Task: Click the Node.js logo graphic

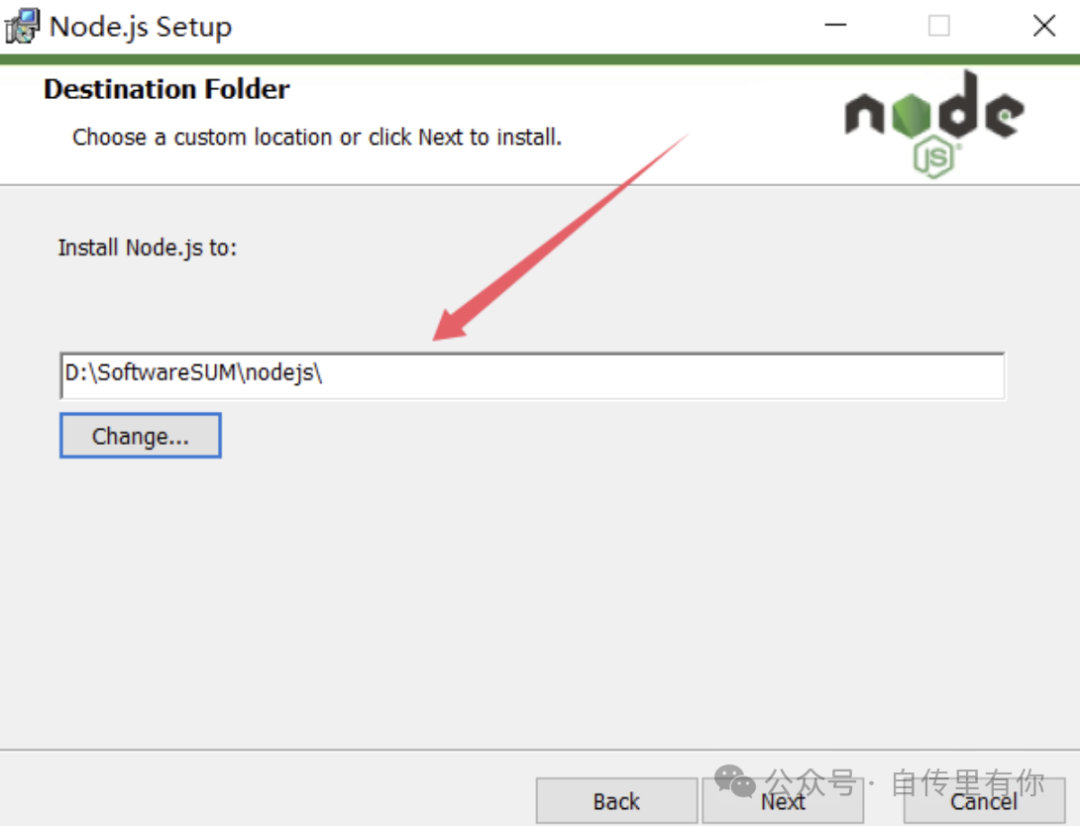Action: (x=934, y=124)
